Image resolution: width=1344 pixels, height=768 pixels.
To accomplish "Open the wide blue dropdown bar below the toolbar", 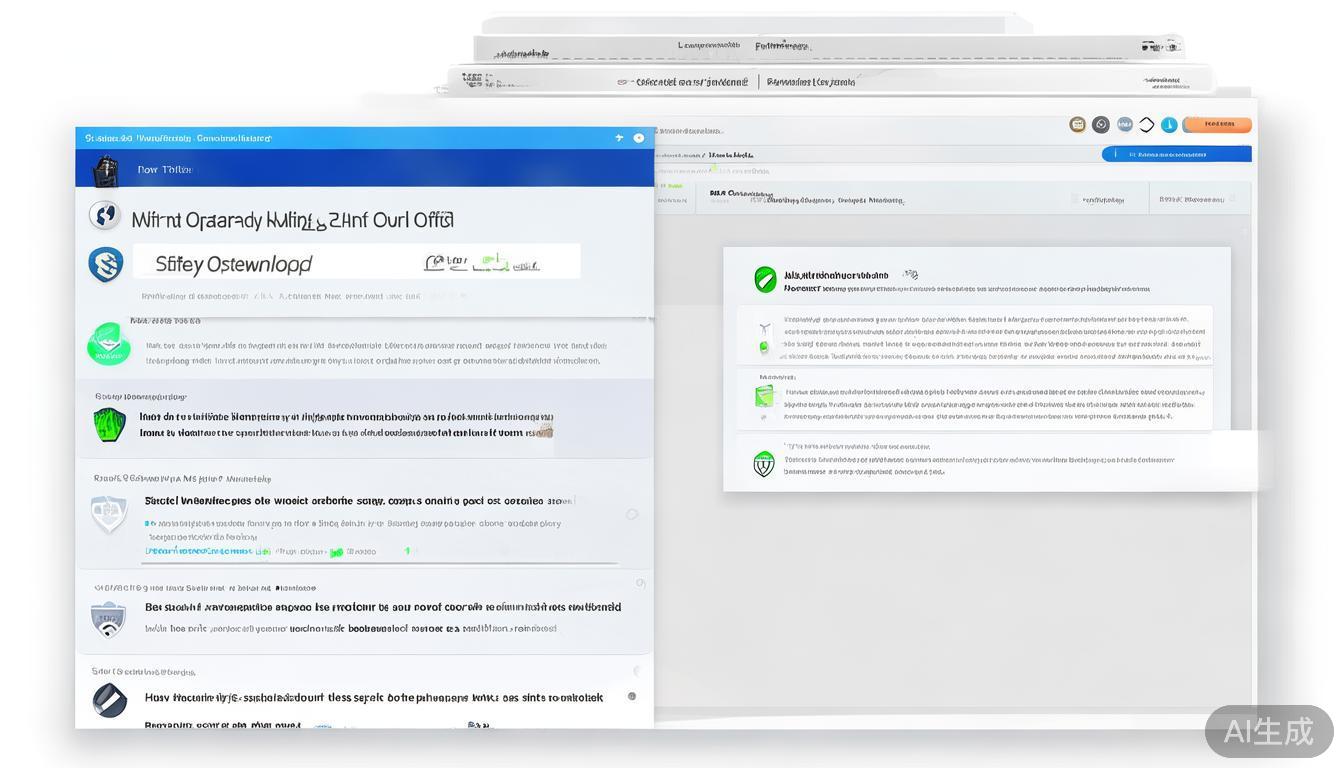I will point(1176,155).
